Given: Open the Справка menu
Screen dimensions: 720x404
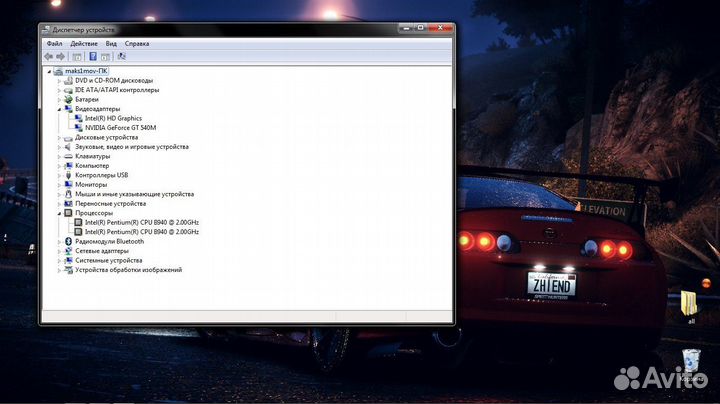Looking at the screenshot, I should pos(137,44).
